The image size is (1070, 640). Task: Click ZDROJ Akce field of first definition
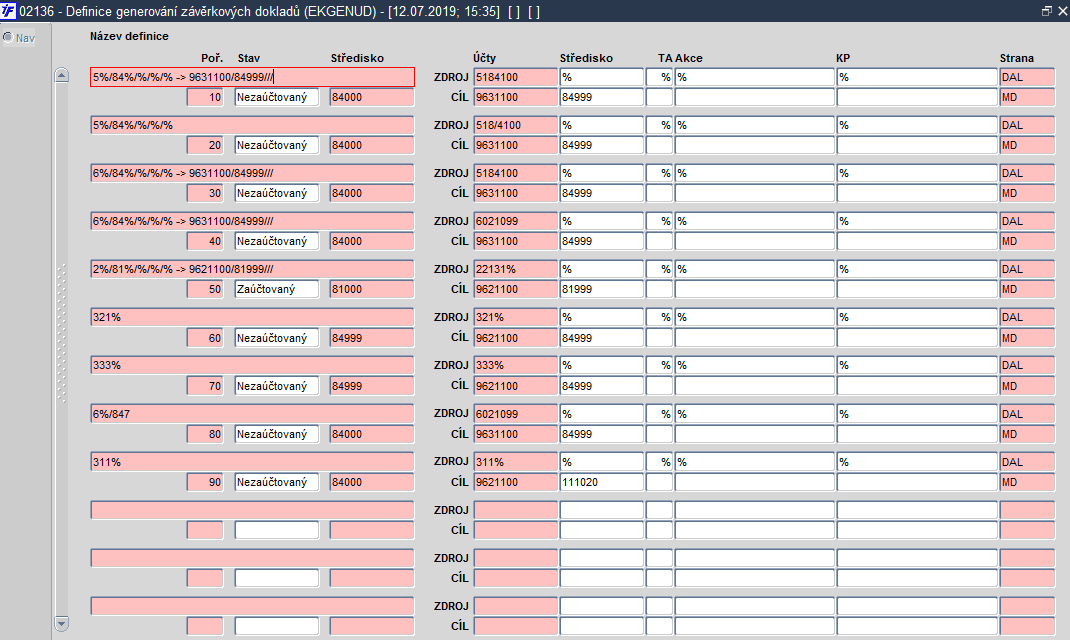tap(755, 77)
